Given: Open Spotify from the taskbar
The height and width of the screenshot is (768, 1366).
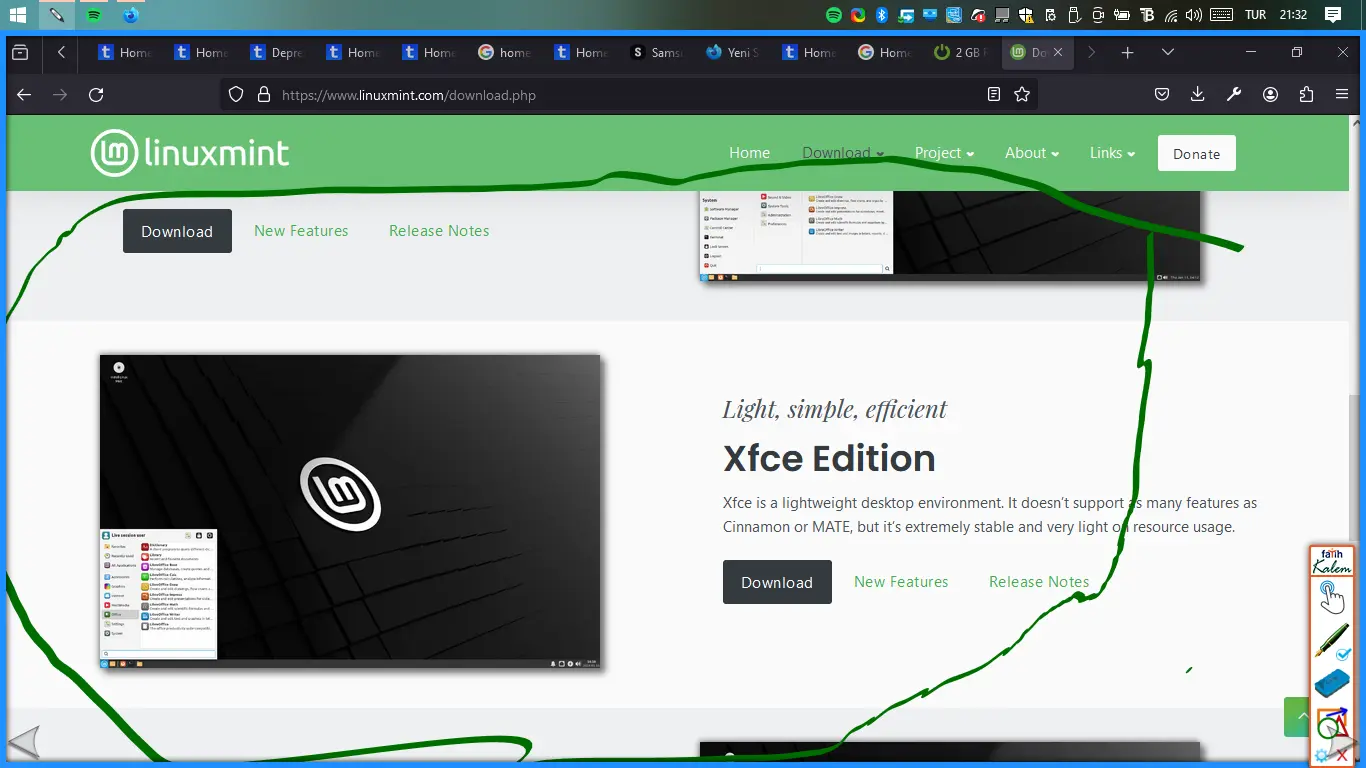Looking at the screenshot, I should pyautogui.click(x=93, y=15).
